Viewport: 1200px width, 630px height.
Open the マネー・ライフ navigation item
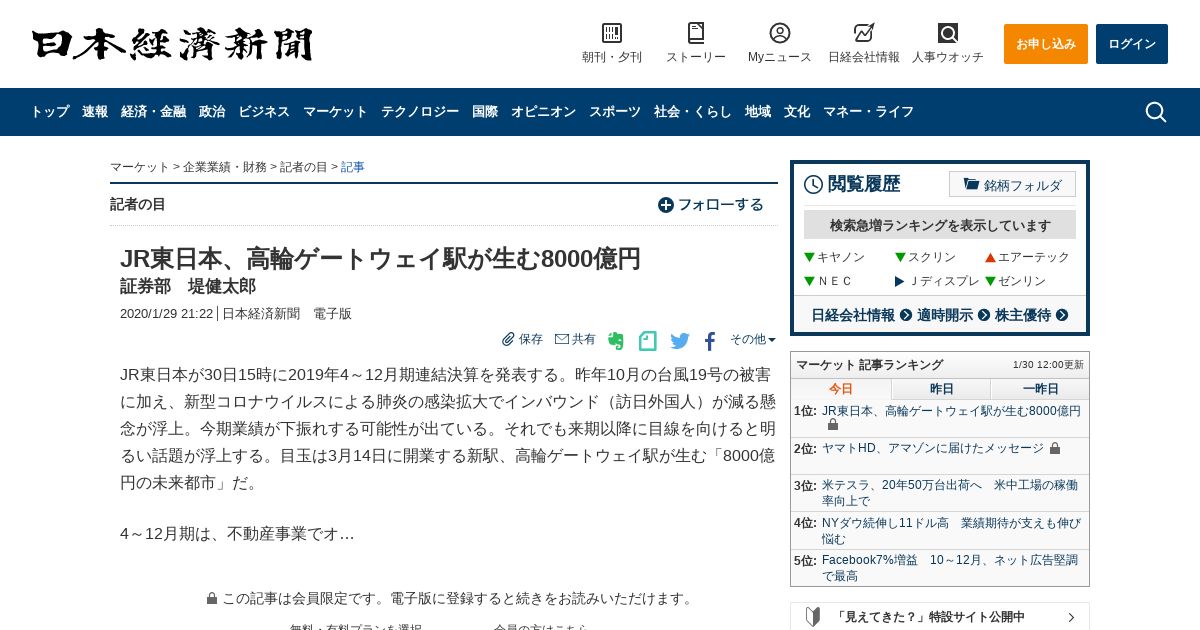(868, 112)
